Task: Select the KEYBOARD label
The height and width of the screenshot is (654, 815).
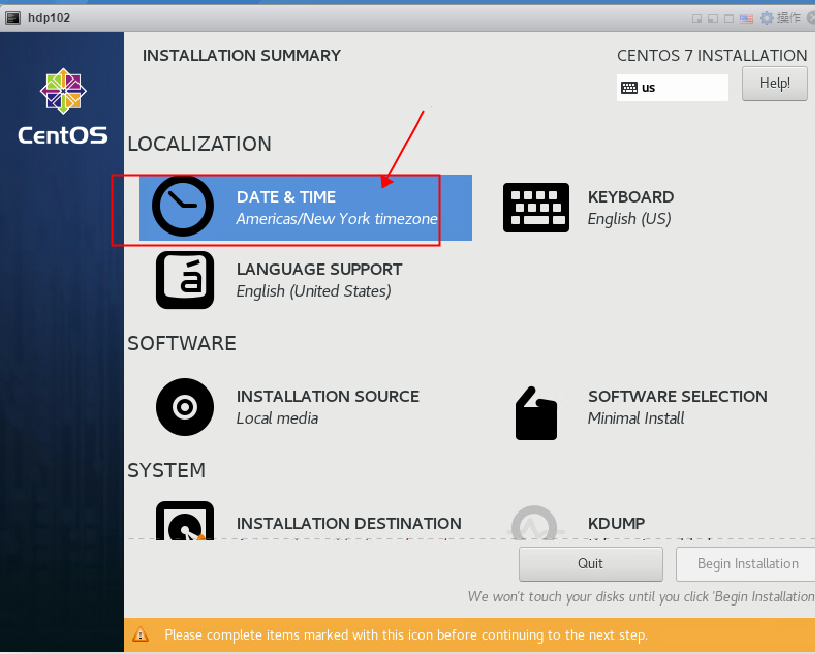Action: tap(631, 197)
